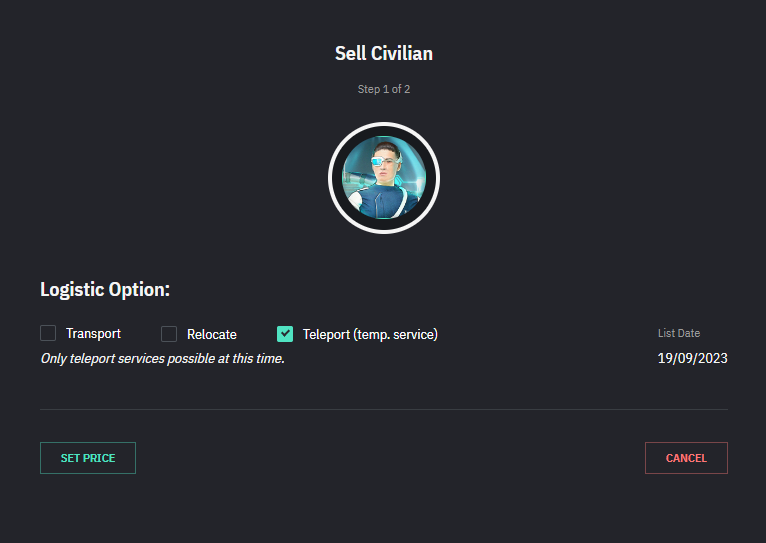Screen dimensions: 766x543
Task: Click the Teleport (temp. service) label
Action: pyautogui.click(x=370, y=334)
